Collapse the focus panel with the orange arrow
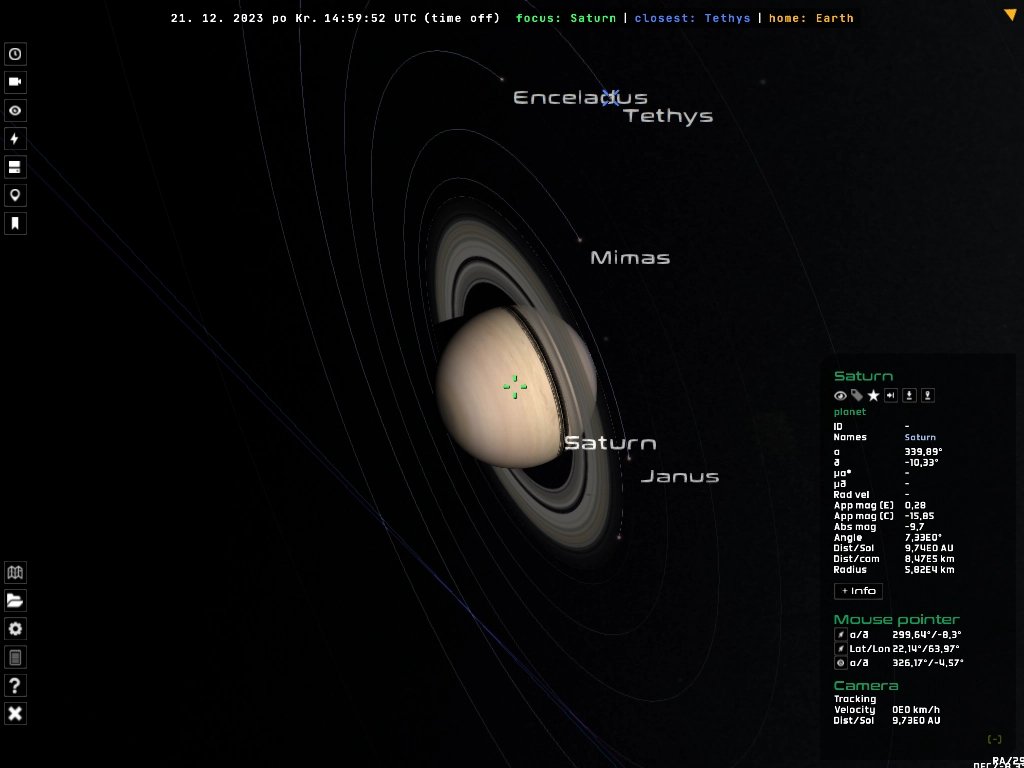Screen dimensions: 1024x768 pos(1010,15)
